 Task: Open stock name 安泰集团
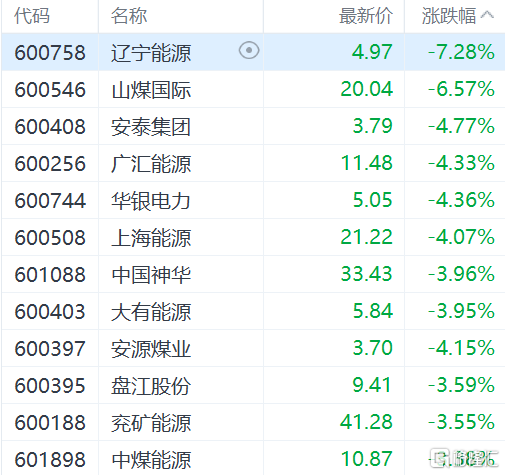[151, 127]
